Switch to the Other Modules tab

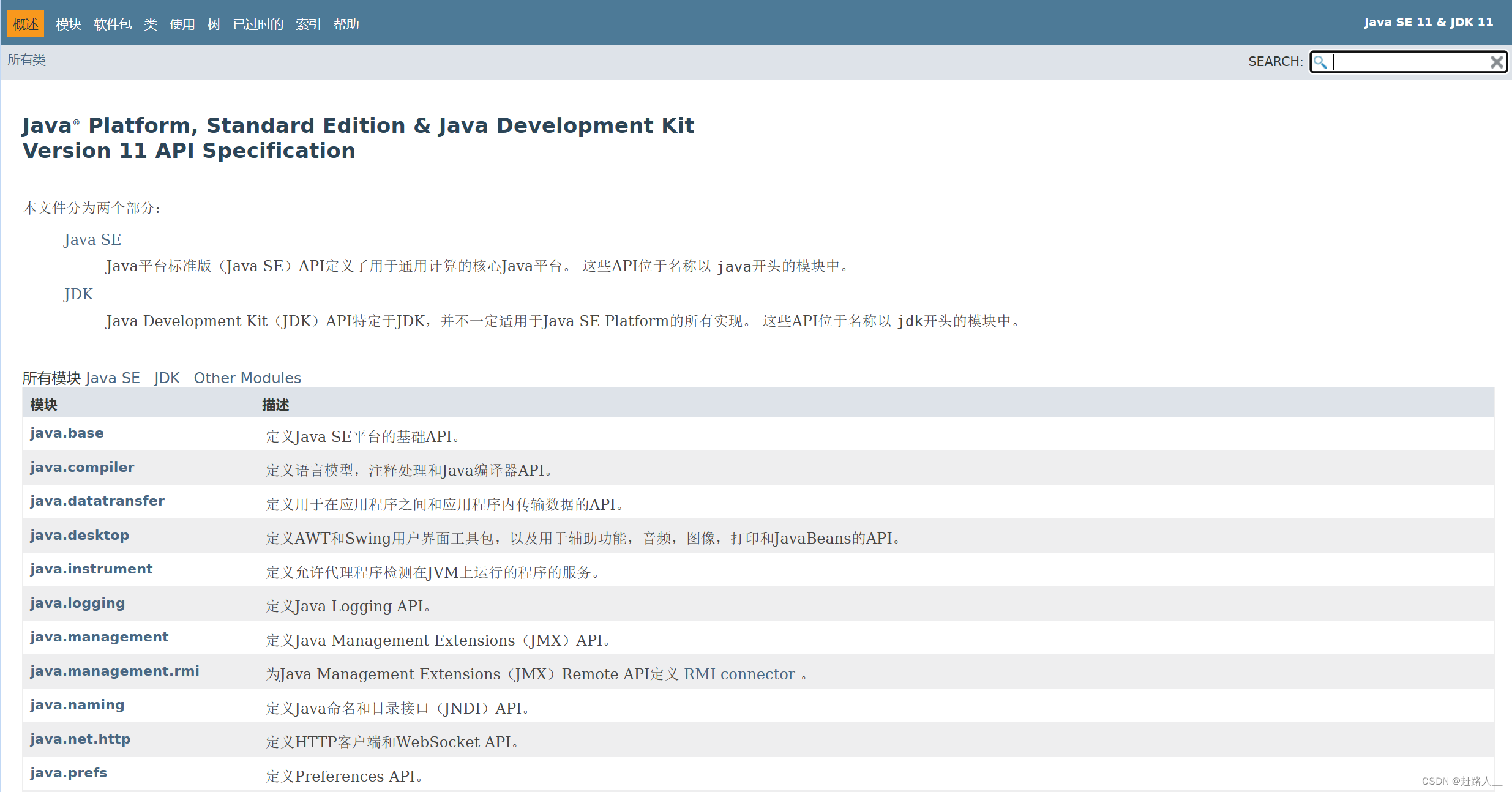tap(247, 378)
